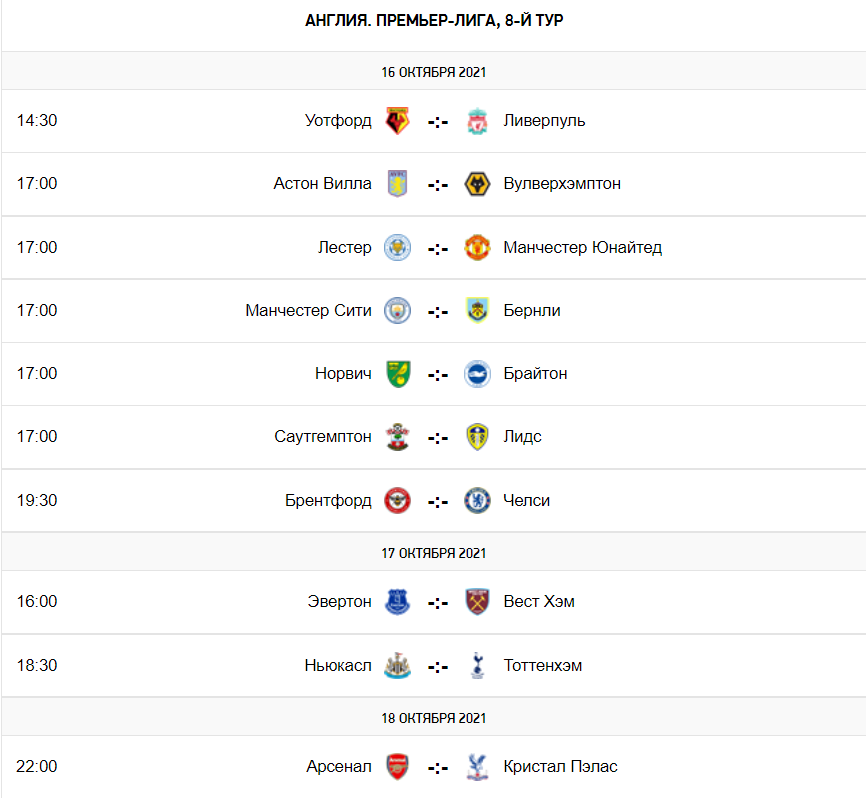Open the Лестер team name link

[x=344, y=247]
